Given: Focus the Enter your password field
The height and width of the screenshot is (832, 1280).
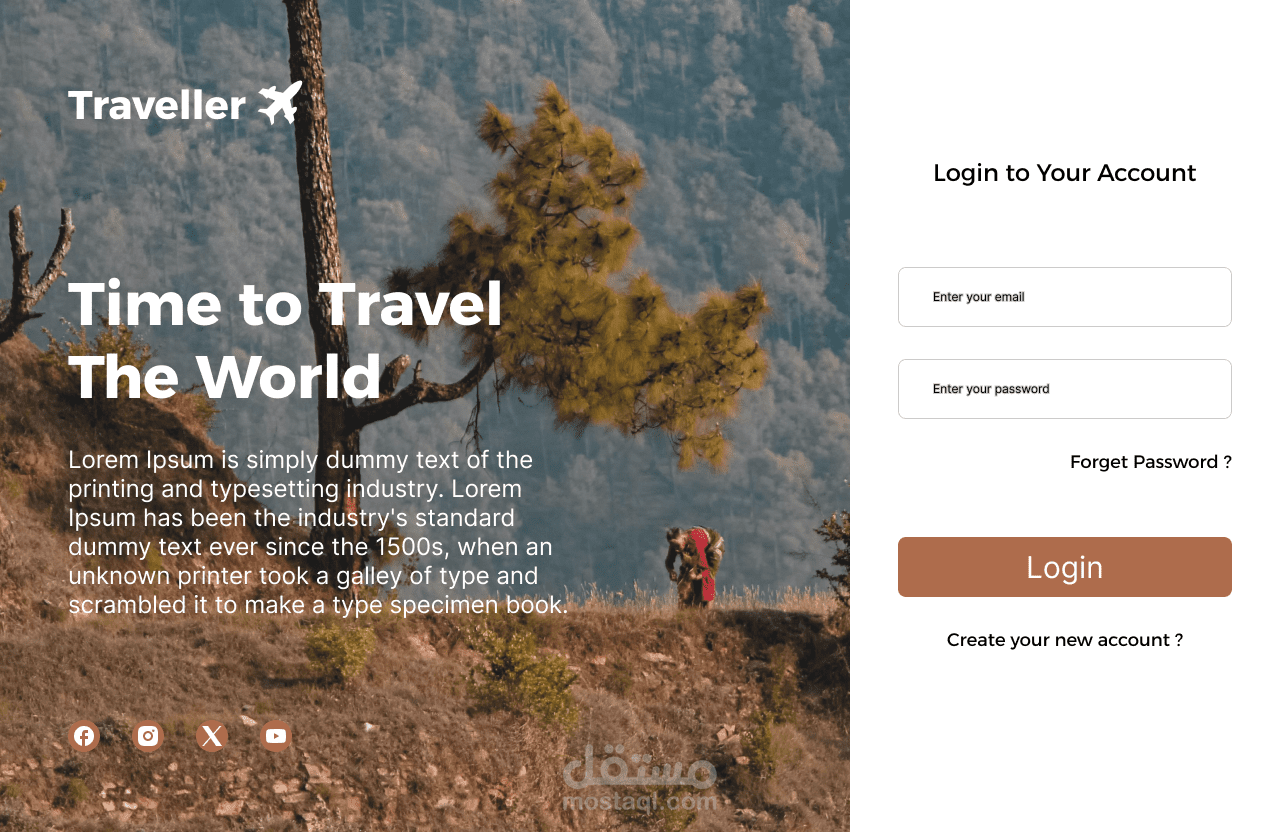Looking at the screenshot, I should 1064,389.
